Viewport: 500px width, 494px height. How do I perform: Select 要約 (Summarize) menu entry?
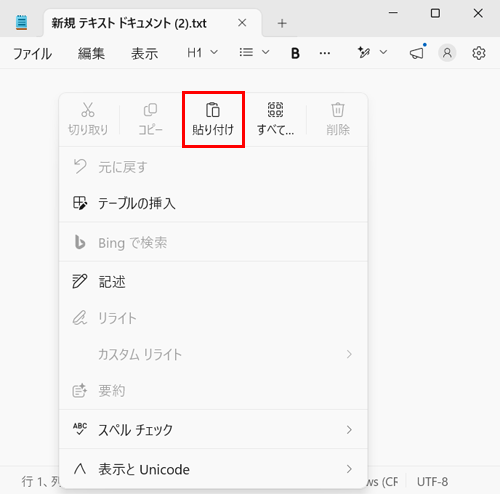tap(213, 391)
